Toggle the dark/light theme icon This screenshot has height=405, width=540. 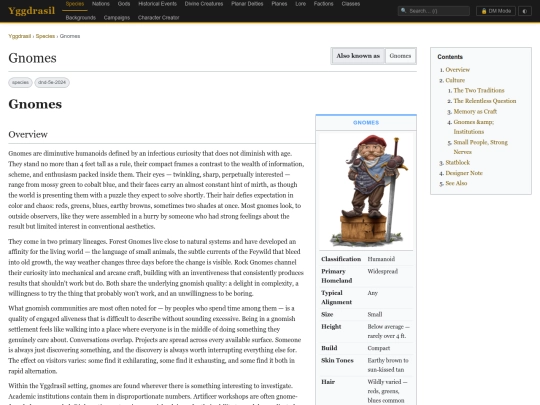coord(525,11)
